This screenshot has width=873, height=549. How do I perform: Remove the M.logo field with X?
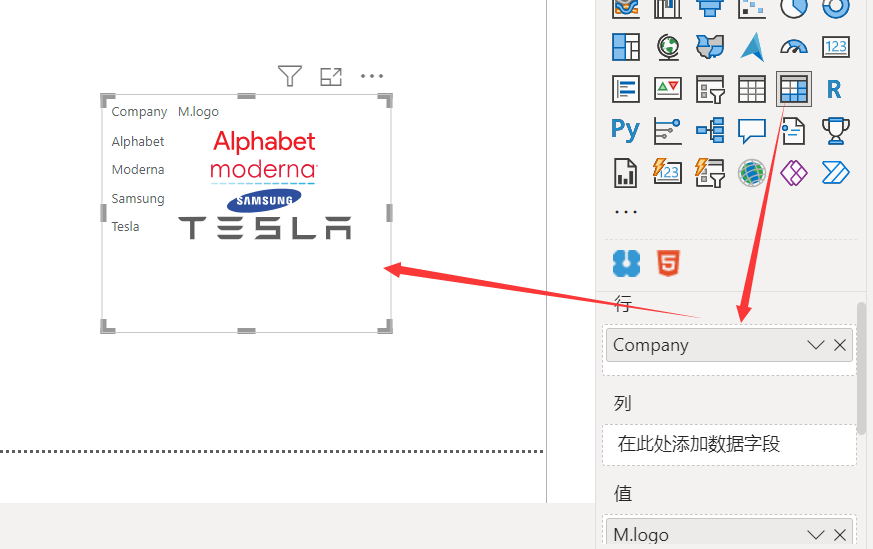pos(840,535)
